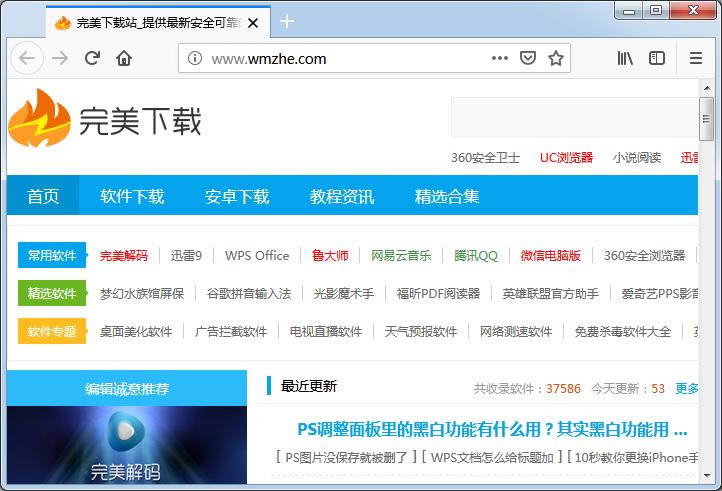
Task: Click the scrollbar up arrow
Action: 707,88
